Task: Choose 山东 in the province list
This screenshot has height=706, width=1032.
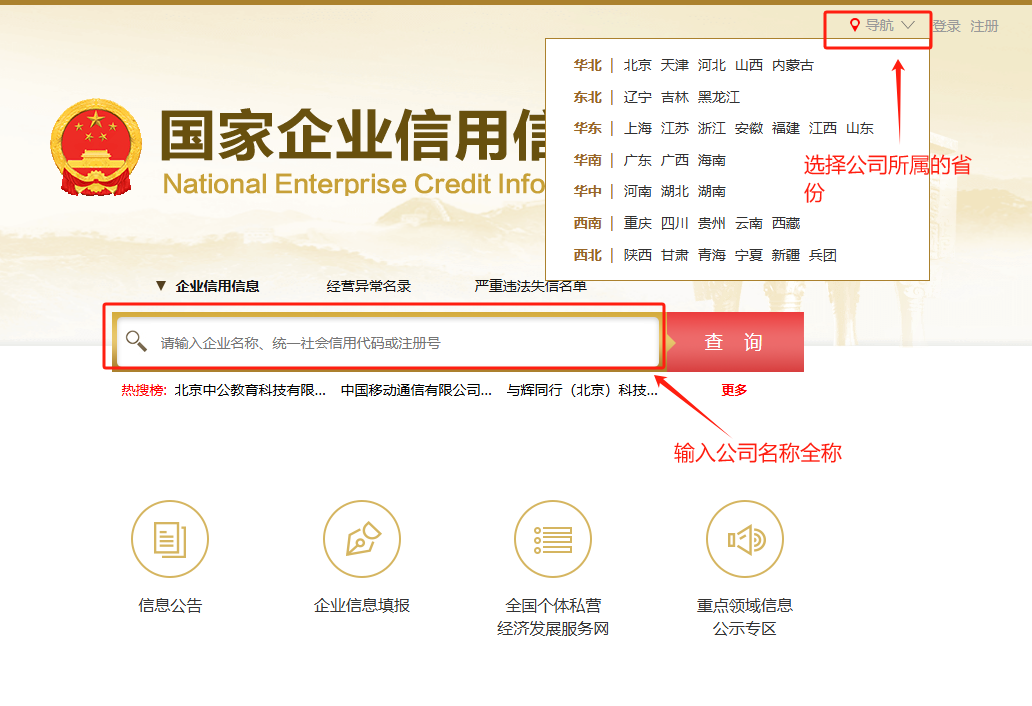Action: pos(860,128)
